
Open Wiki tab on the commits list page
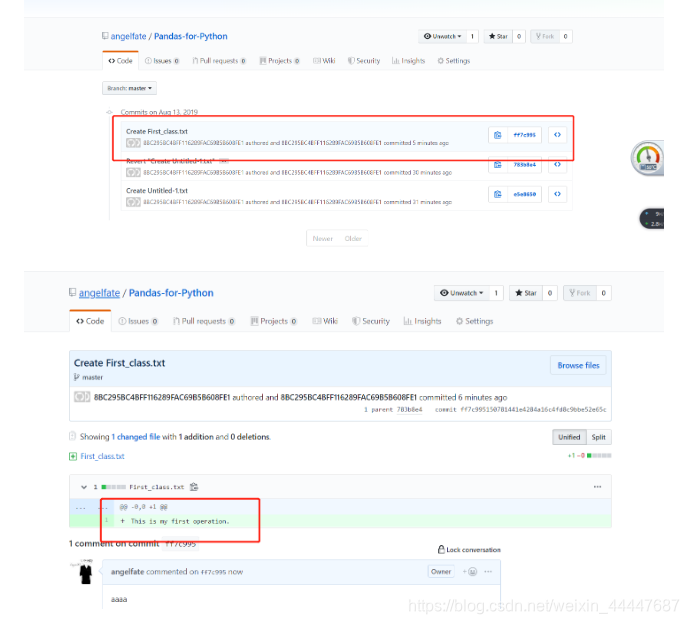click(x=324, y=61)
